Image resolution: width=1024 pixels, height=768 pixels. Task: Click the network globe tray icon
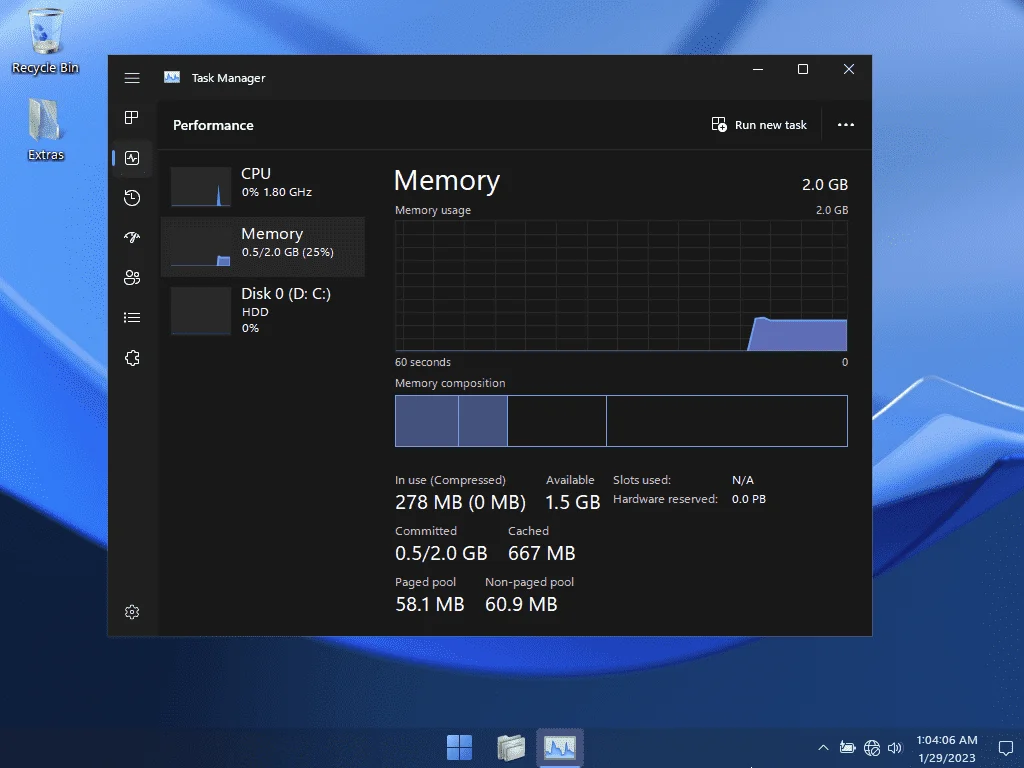[872, 748]
